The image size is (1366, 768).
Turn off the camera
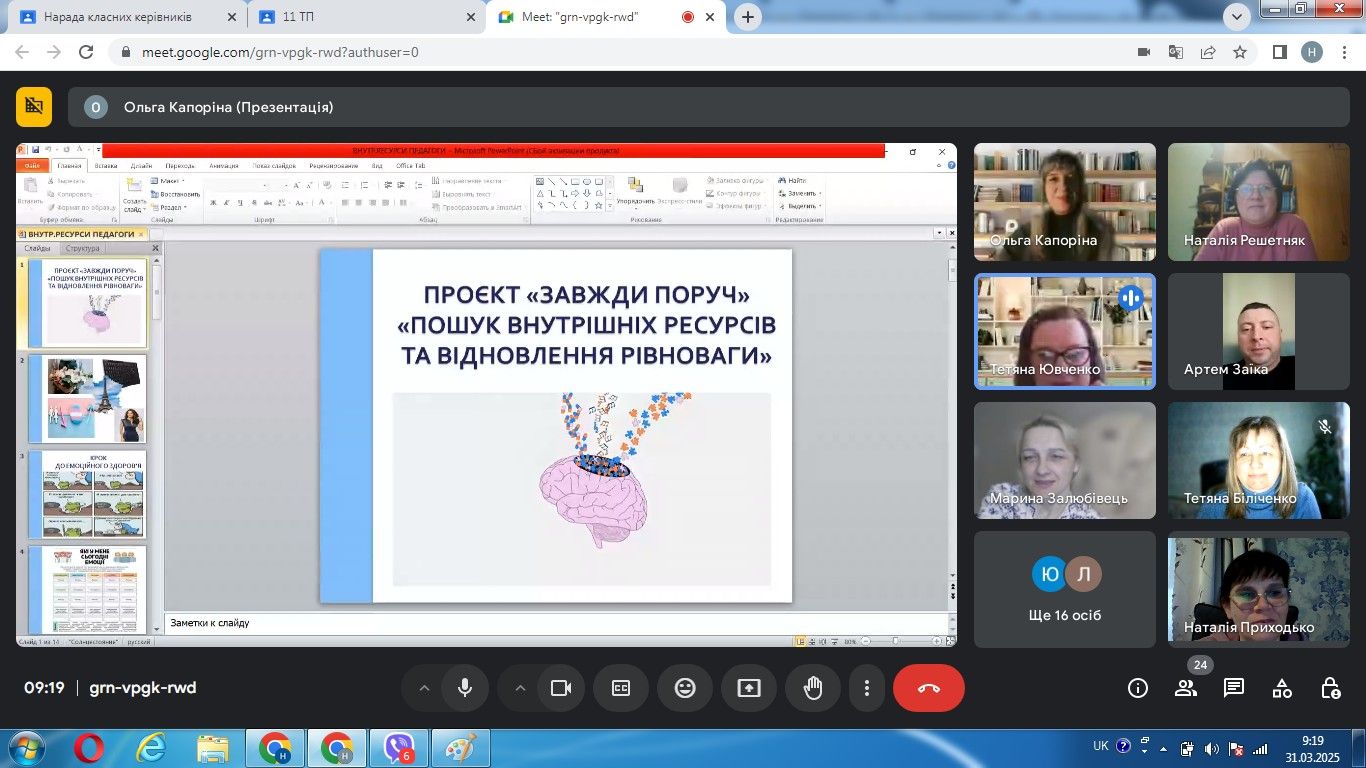click(x=561, y=688)
